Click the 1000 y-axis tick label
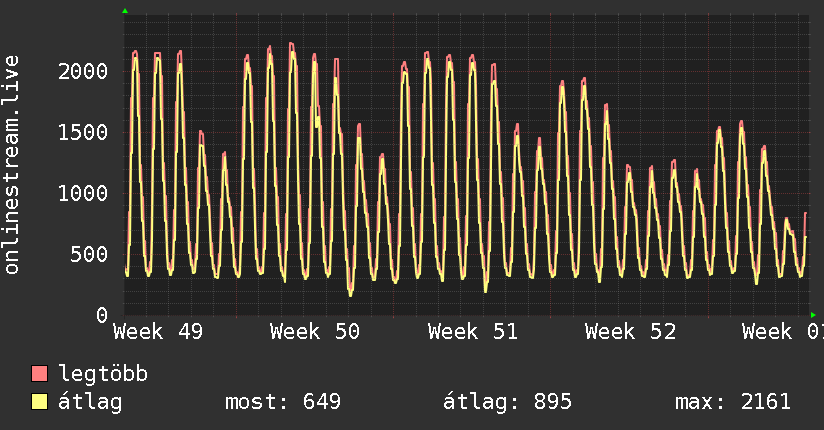This screenshot has height=430, width=824. (83, 193)
